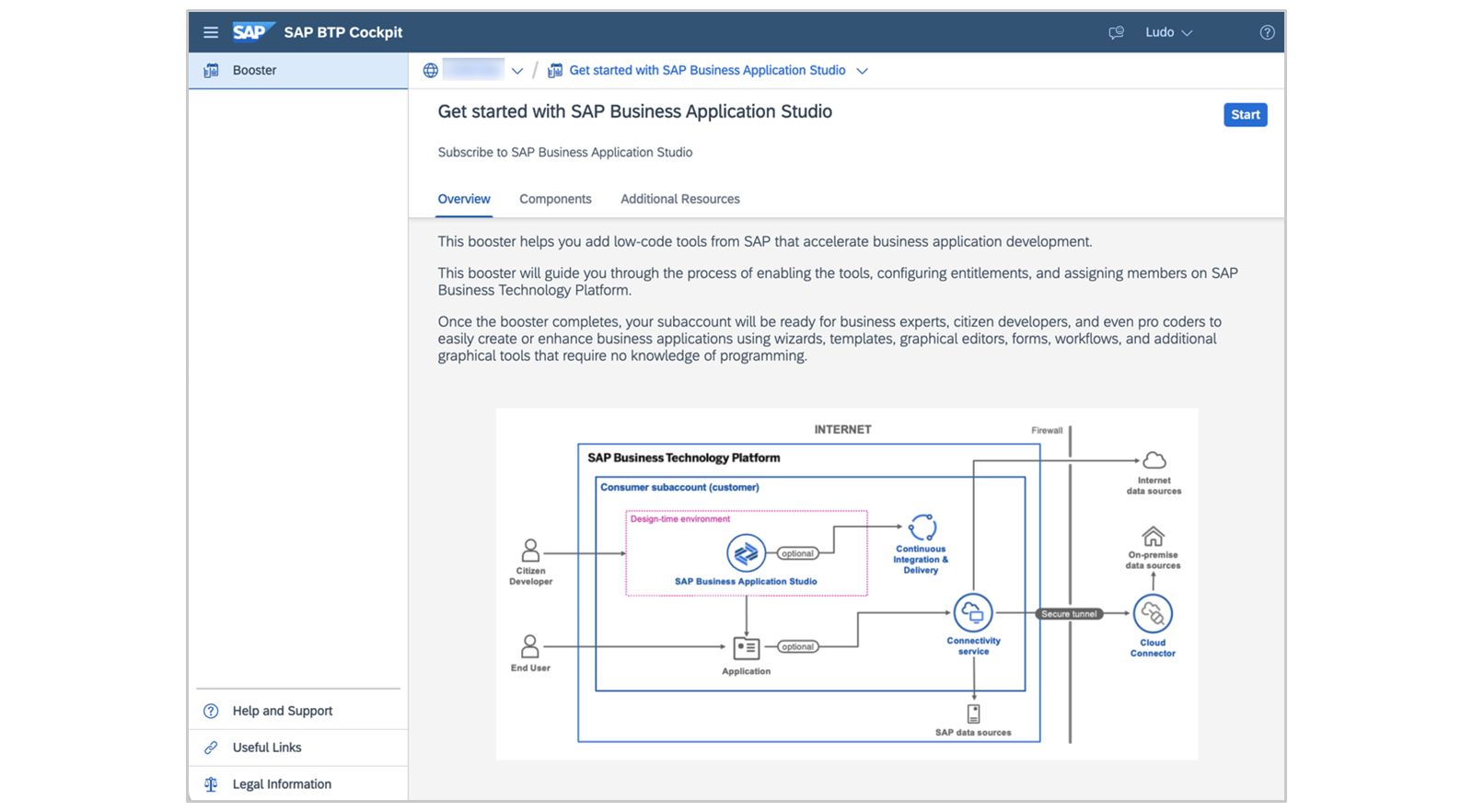
Task: Click the SAP Business Technology Platform diagram heading
Action: click(684, 458)
